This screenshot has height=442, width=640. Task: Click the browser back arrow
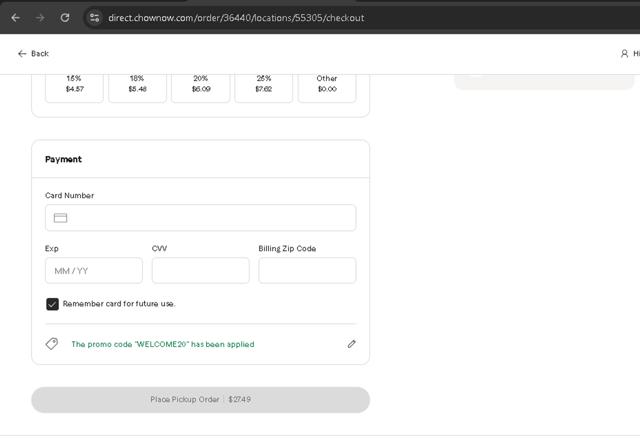tap(16, 18)
